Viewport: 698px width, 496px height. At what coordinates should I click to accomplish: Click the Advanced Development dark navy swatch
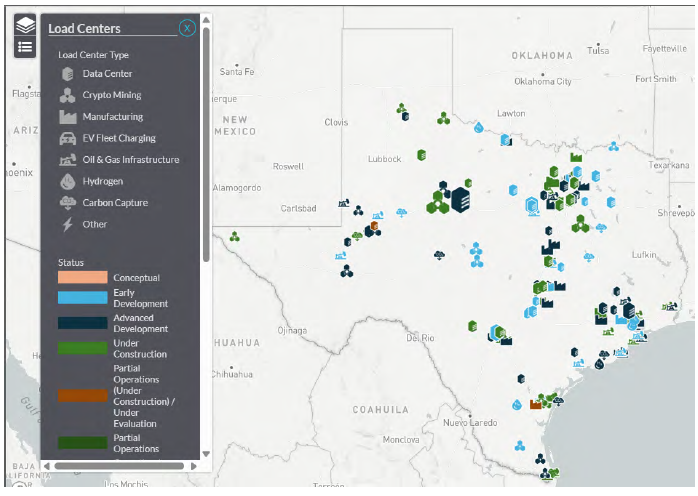coord(82,323)
